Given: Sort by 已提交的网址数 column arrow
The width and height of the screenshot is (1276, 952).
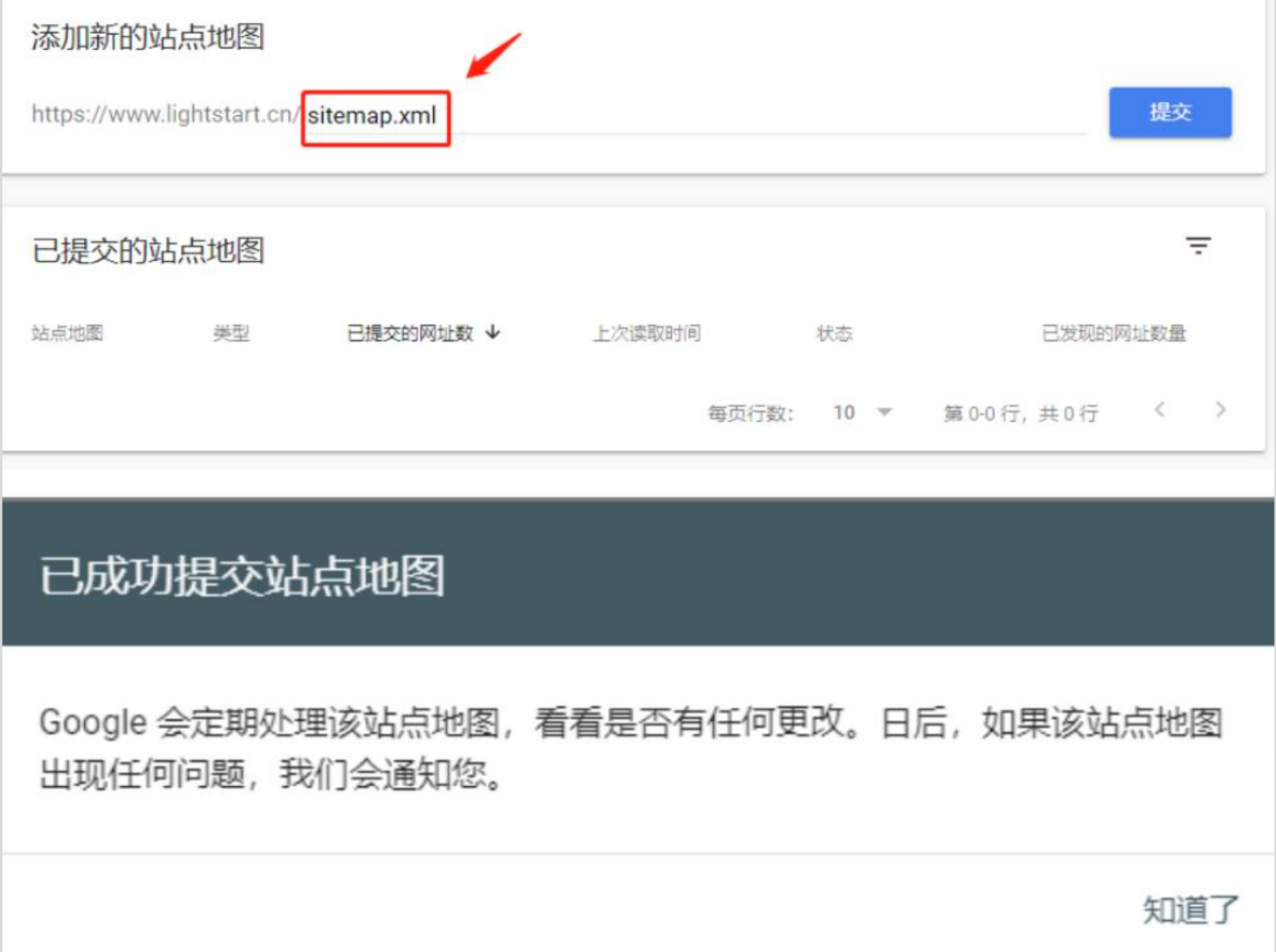Looking at the screenshot, I should 494,332.
